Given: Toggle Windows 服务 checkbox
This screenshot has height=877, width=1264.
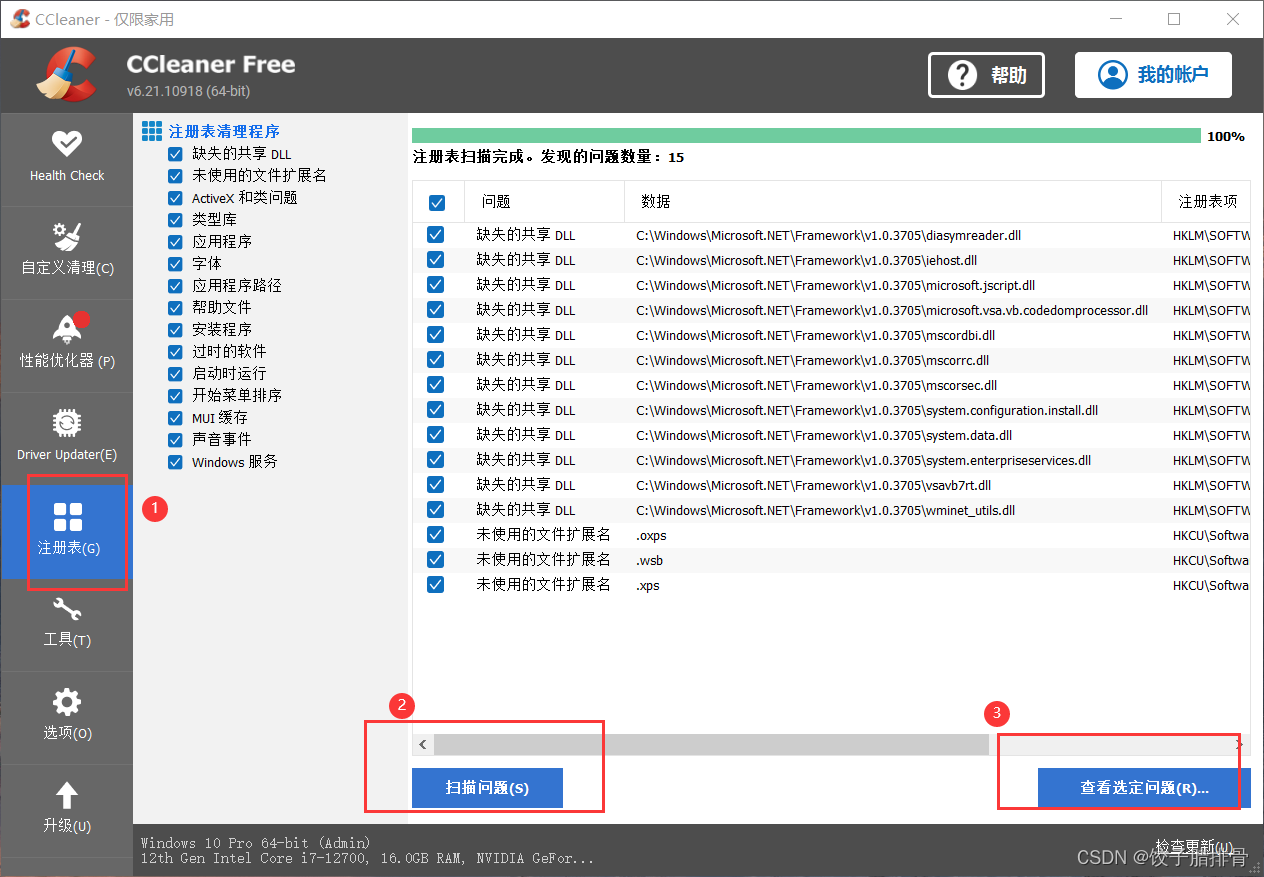Looking at the screenshot, I should coord(175,462).
